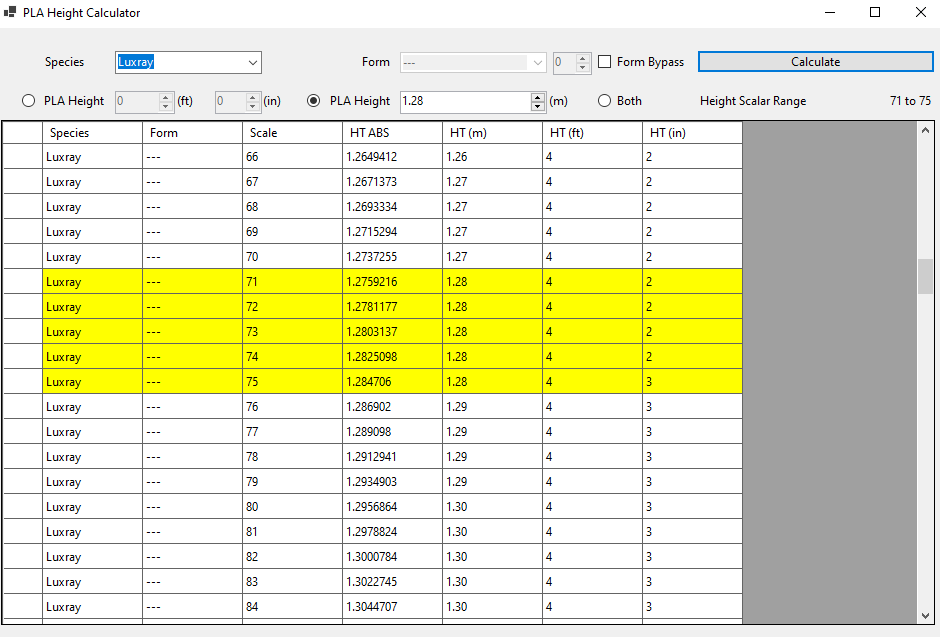Viewport: 940px width, 637px height.
Task: Click down arrow on PLA Height meters spinner
Action: (538, 106)
